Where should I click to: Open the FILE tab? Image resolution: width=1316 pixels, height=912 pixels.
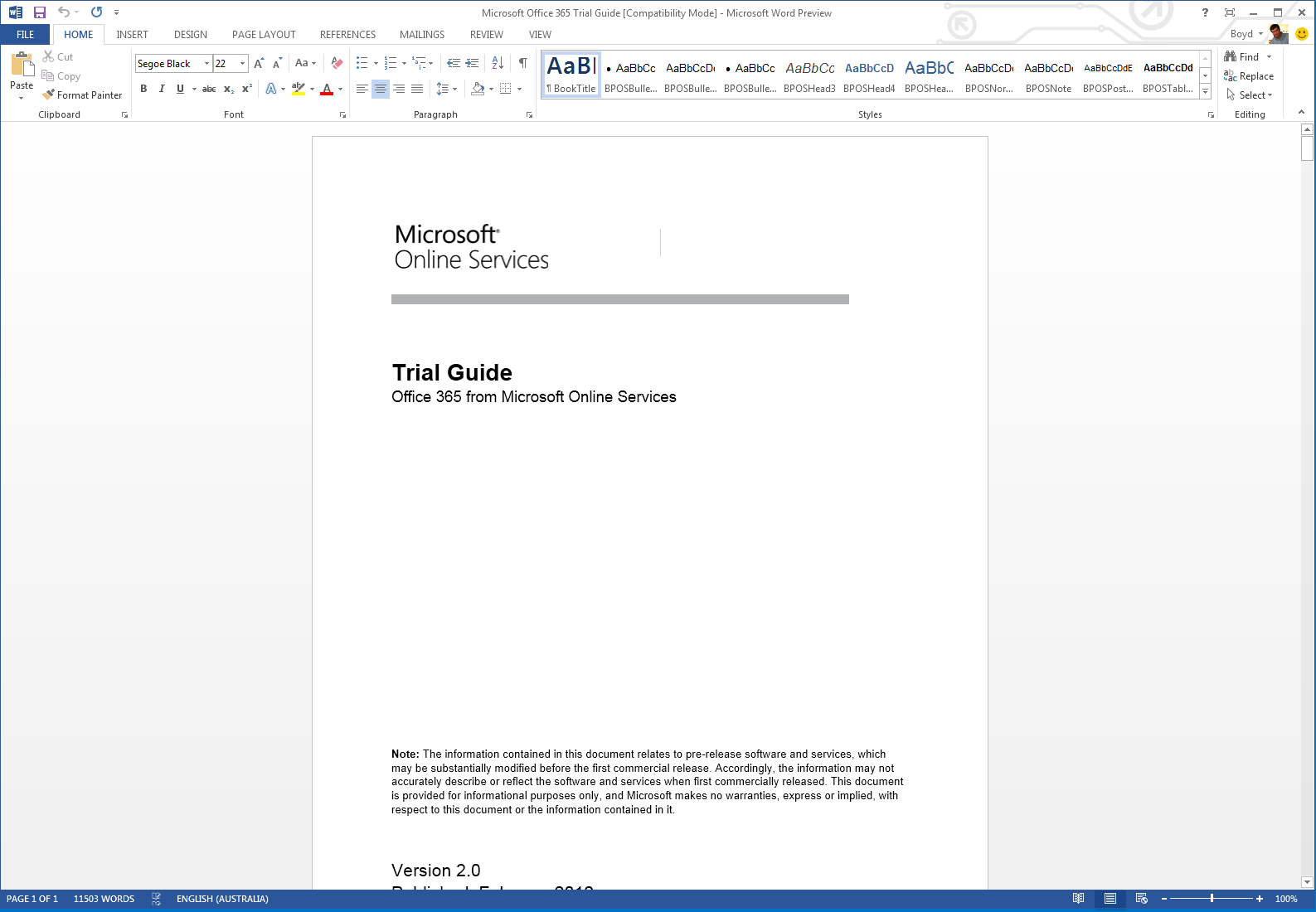(x=26, y=34)
